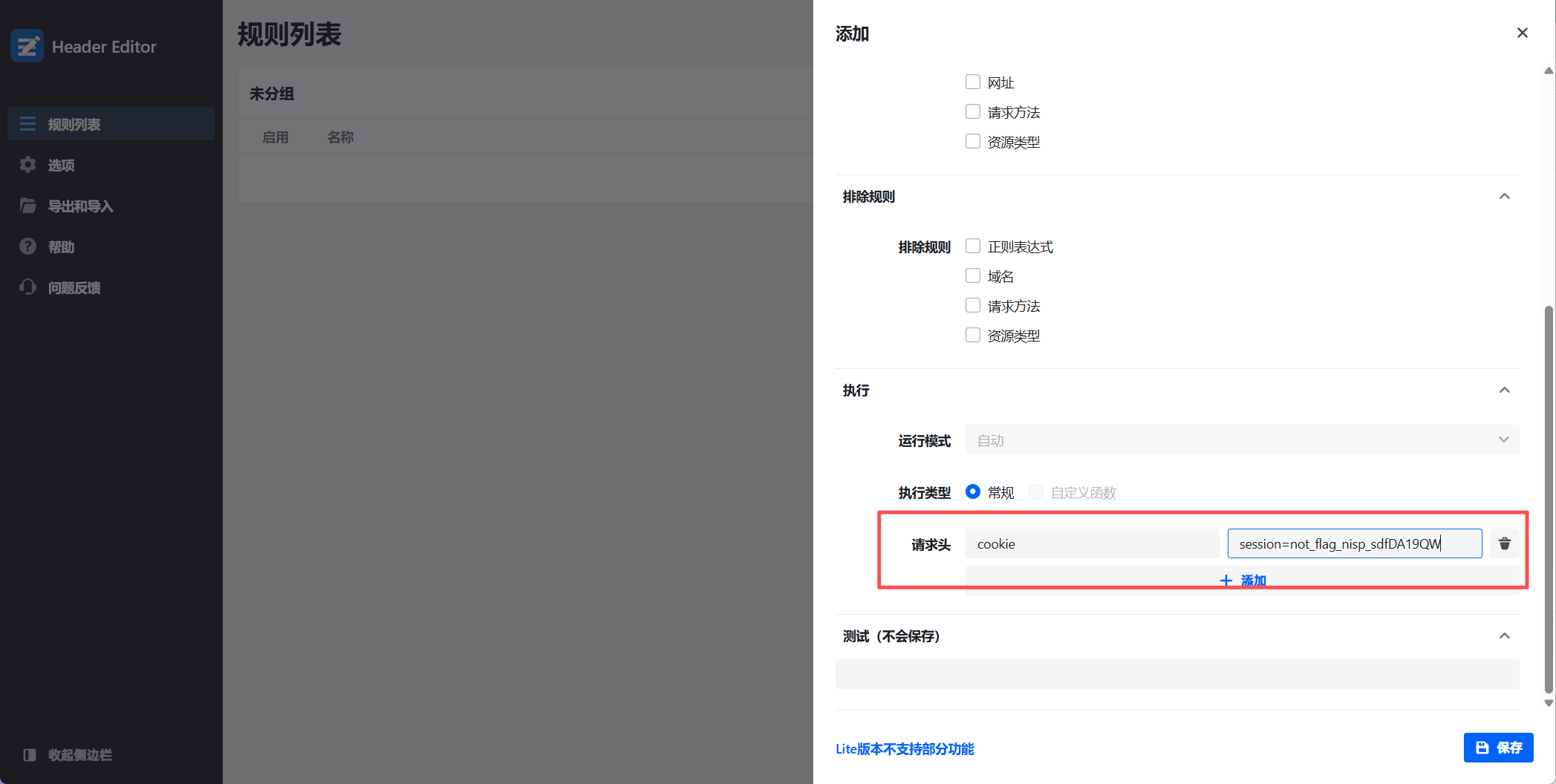Check 正则表达式 under 排除规则
The image size is (1556, 784).
972,246
